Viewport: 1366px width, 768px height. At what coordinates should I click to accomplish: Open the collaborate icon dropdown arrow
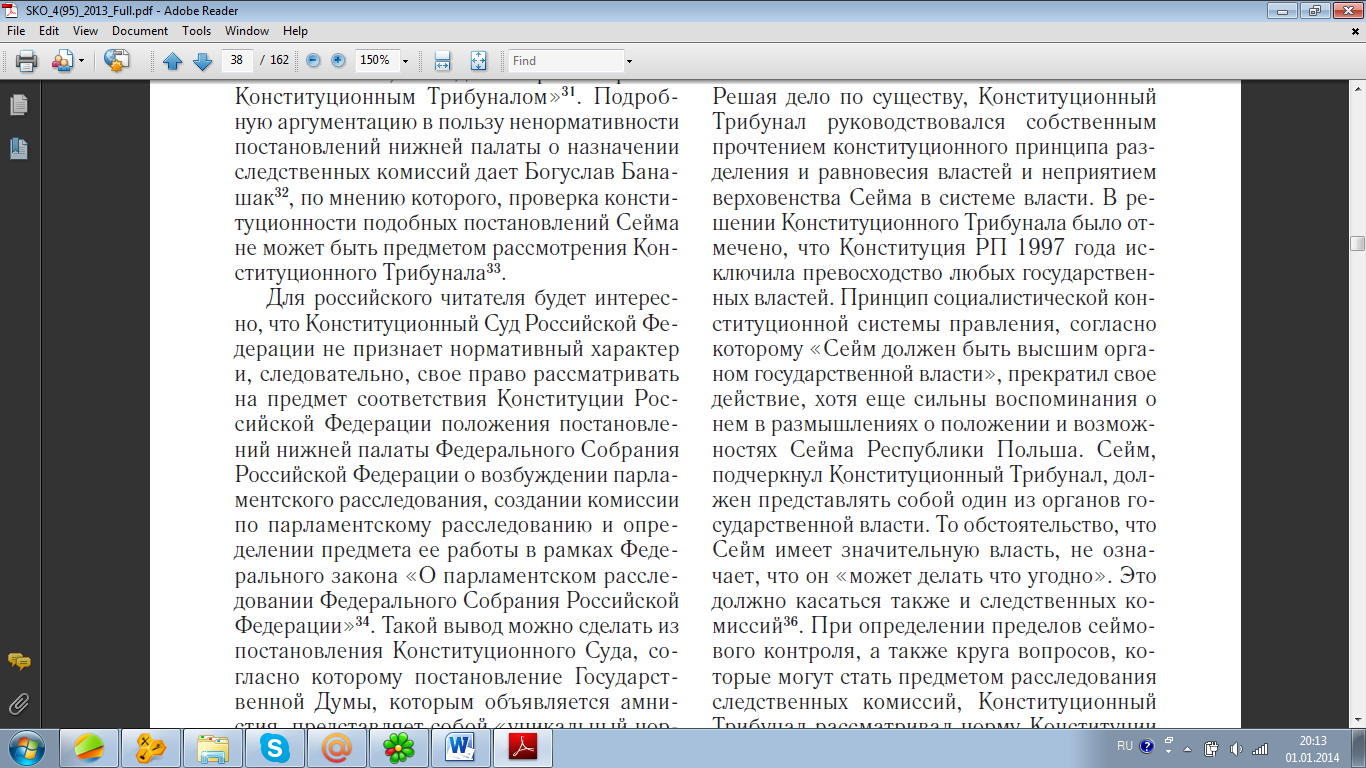coord(82,61)
